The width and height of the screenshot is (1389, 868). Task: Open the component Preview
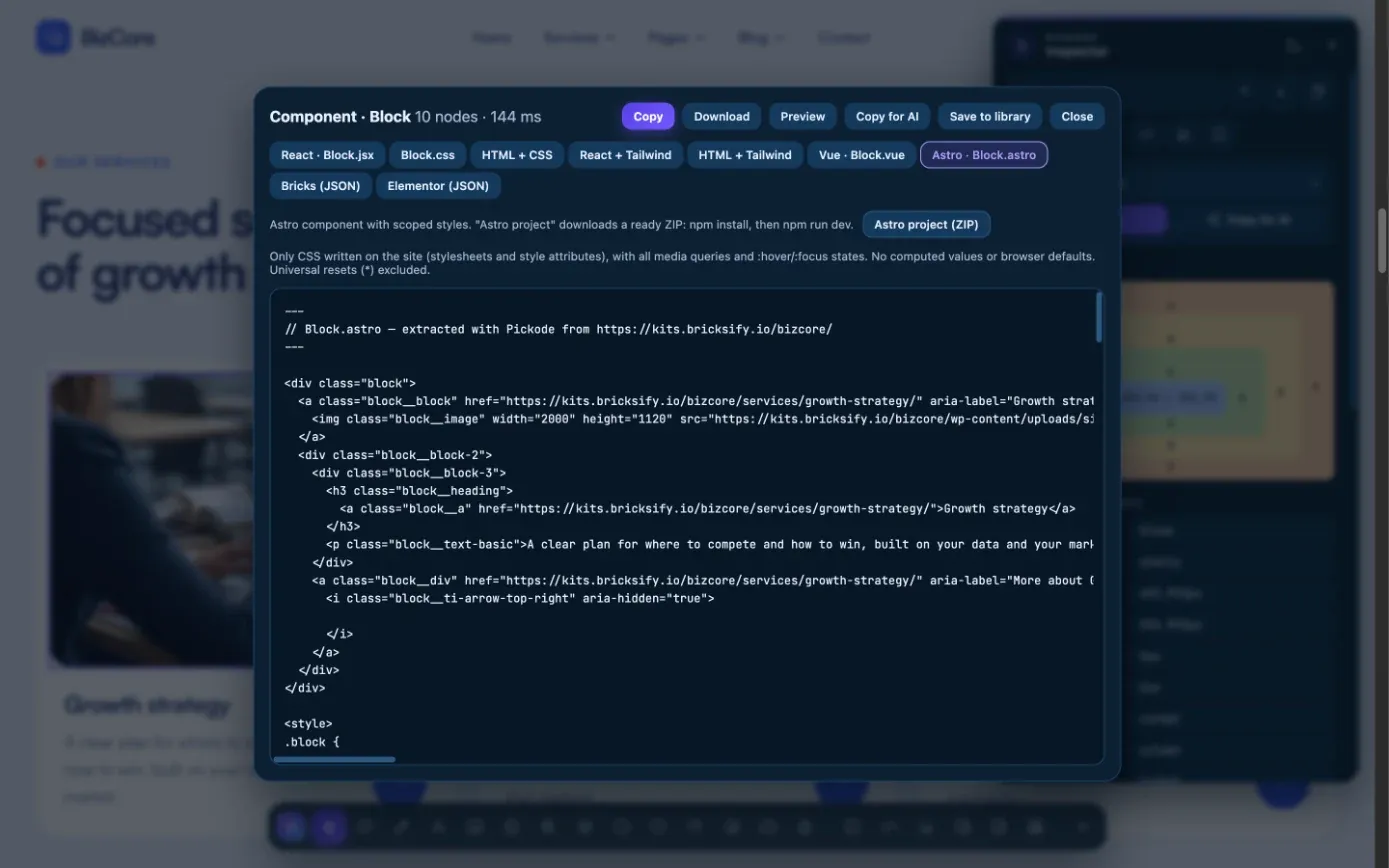tap(802, 116)
